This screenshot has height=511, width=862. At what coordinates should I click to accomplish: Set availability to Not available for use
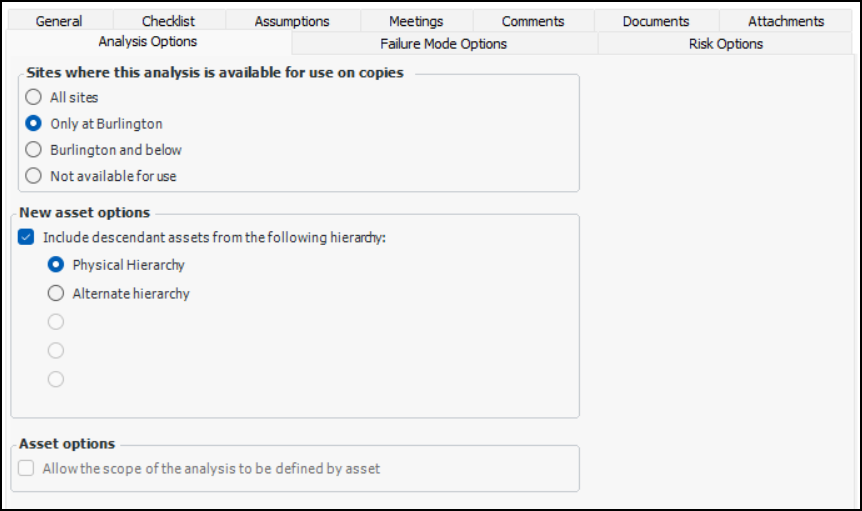[34, 176]
